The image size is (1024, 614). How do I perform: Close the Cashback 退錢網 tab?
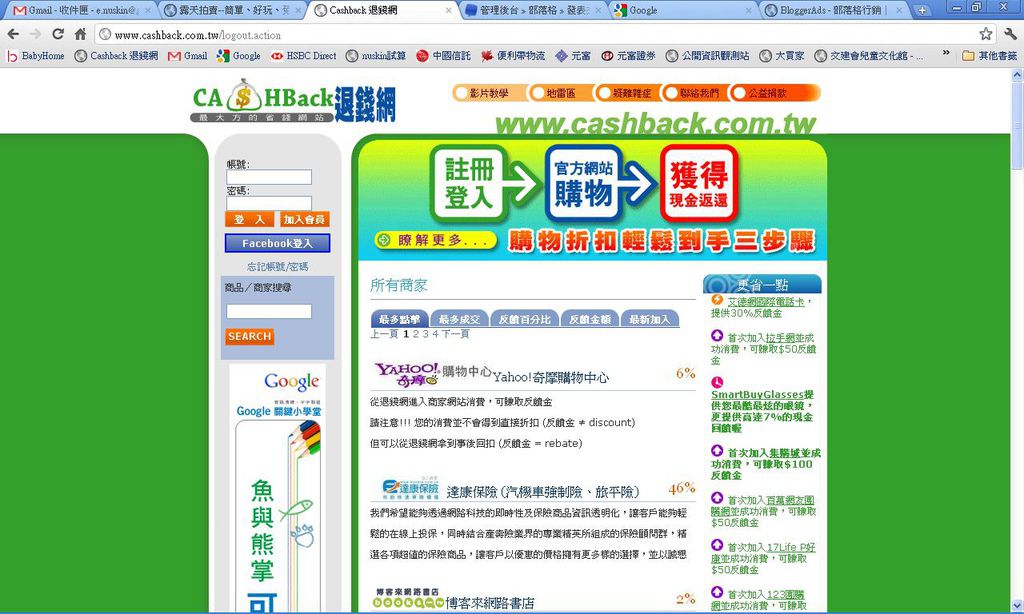click(448, 10)
